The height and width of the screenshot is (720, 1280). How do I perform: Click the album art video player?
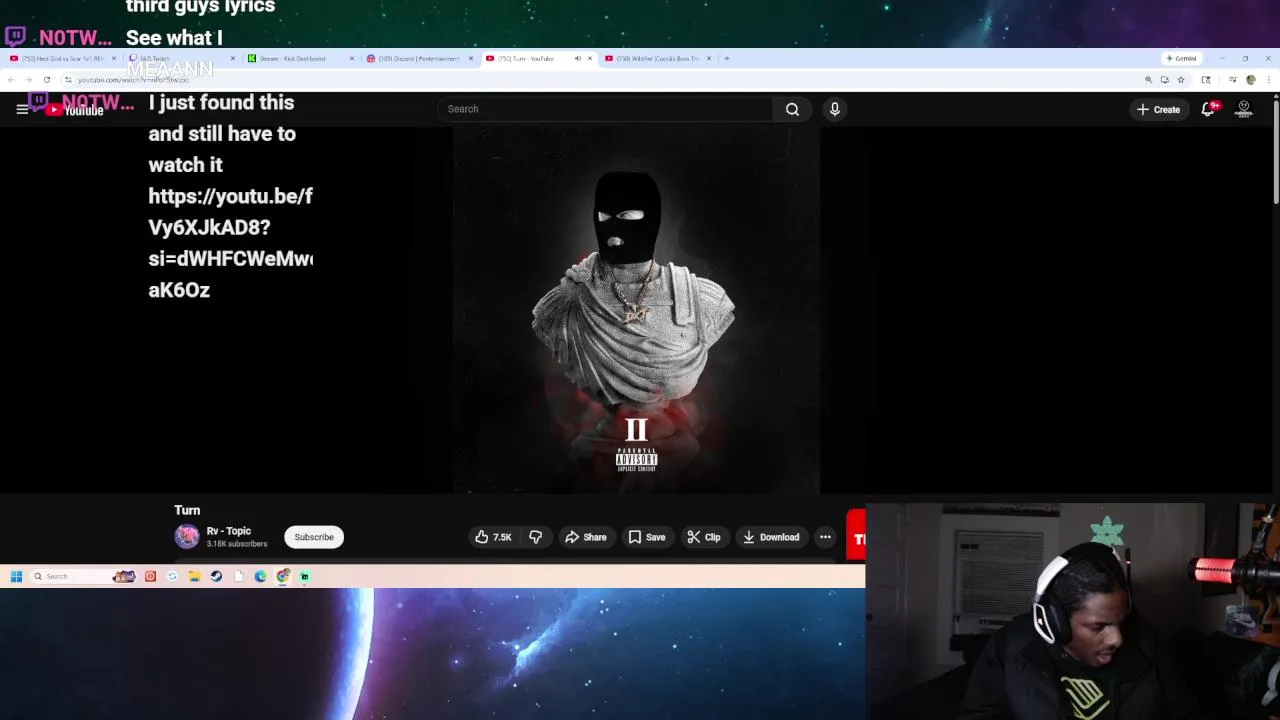636,310
